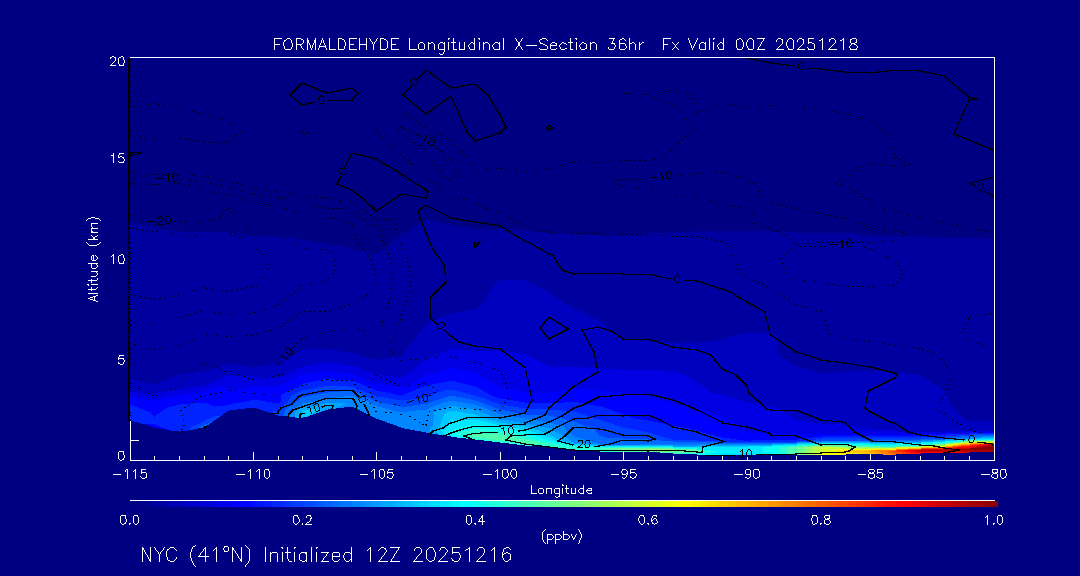Click the 'Altitude (km)' y-axis label
Screen dimensions: 1080x576
pyautogui.click(x=93, y=259)
